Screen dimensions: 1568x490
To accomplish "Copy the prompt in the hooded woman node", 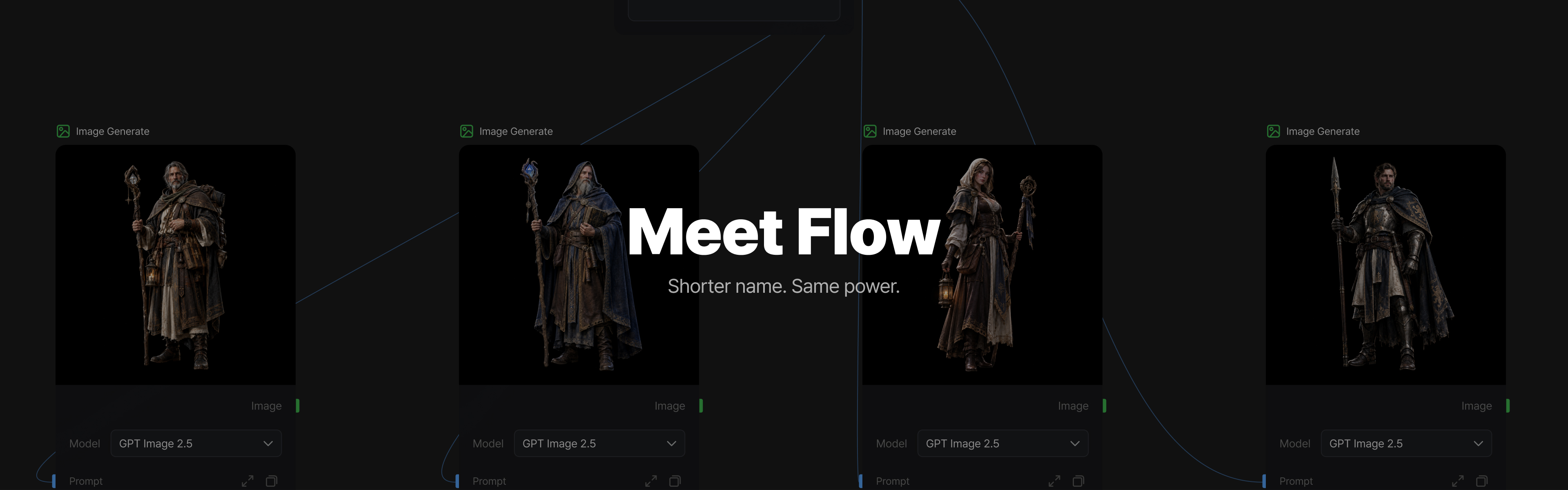I will click(x=1078, y=481).
